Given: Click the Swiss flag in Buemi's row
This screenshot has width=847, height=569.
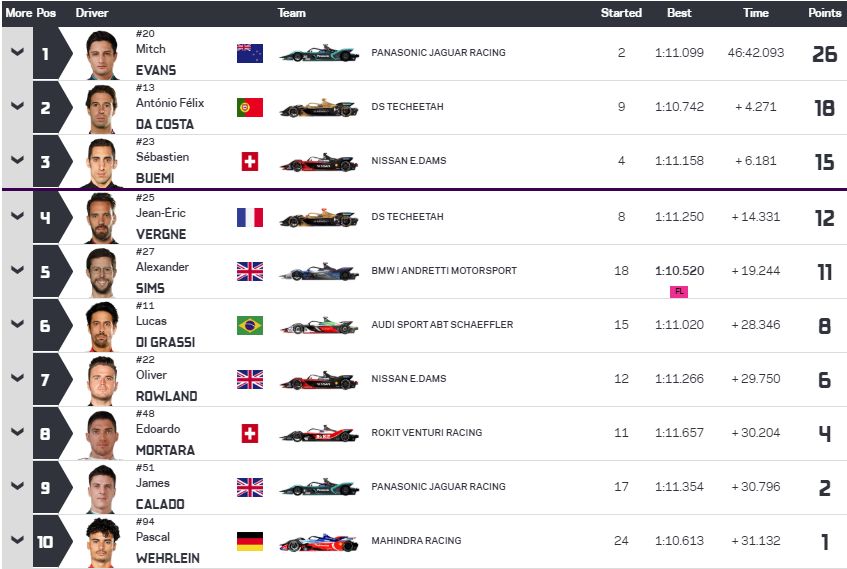Looking at the screenshot, I should pyautogui.click(x=250, y=161).
